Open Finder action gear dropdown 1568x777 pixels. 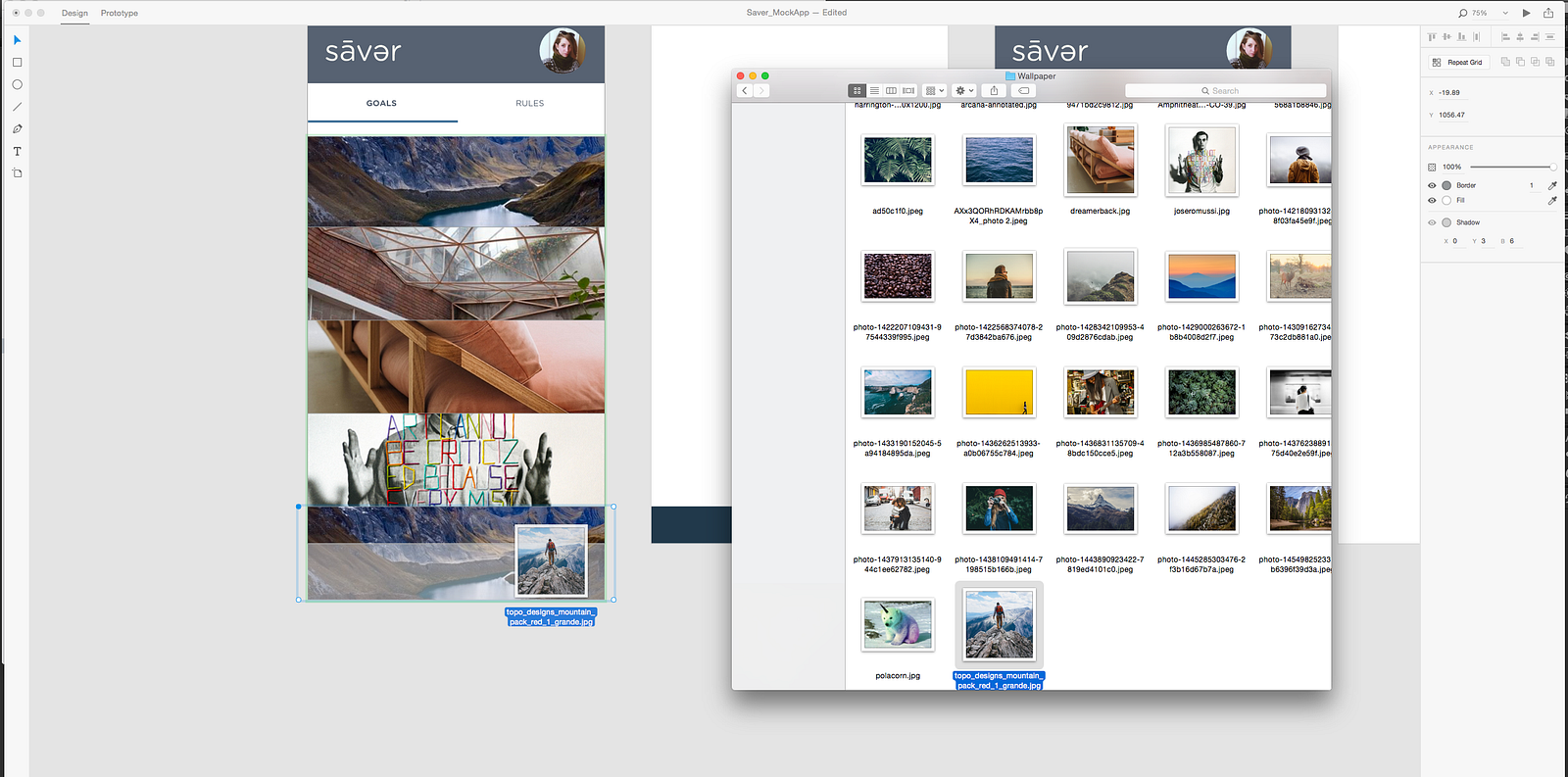click(x=965, y=91)
